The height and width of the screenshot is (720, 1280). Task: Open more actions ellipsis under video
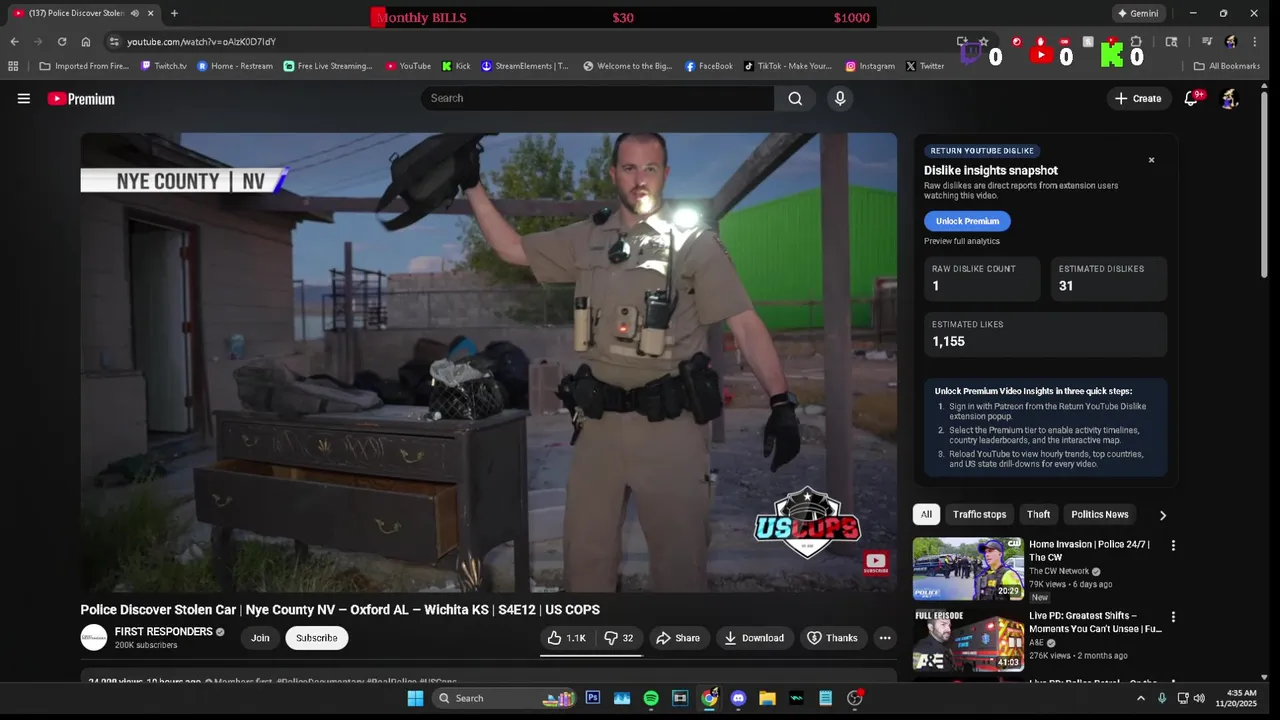(x=885, y=638)
